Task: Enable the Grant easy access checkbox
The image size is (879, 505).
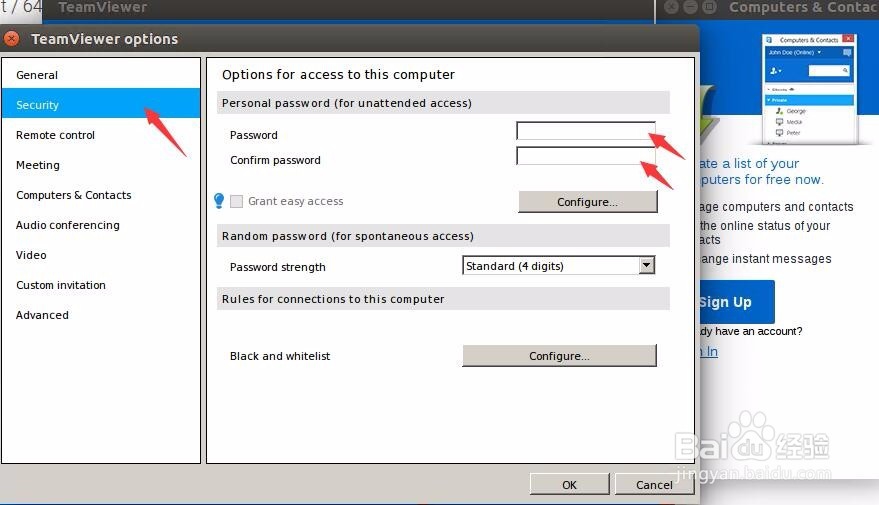Action: [237, 201]
